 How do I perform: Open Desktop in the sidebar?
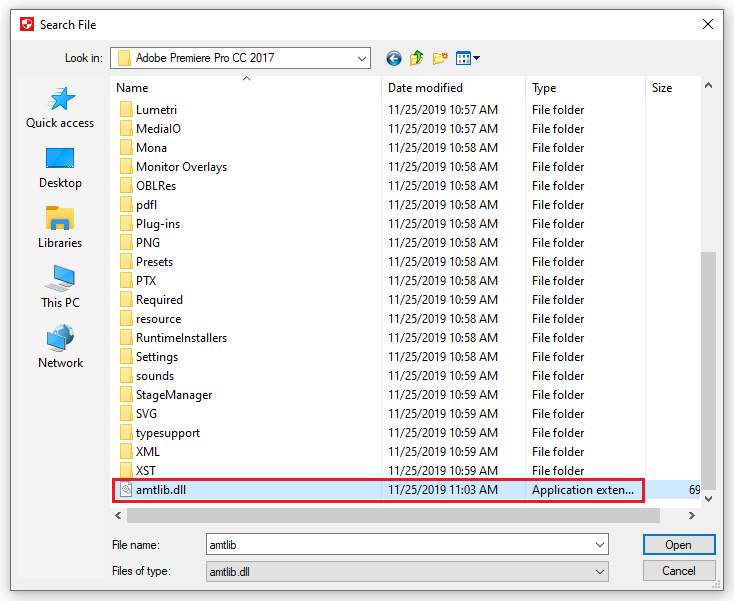[x=60, y=168]
